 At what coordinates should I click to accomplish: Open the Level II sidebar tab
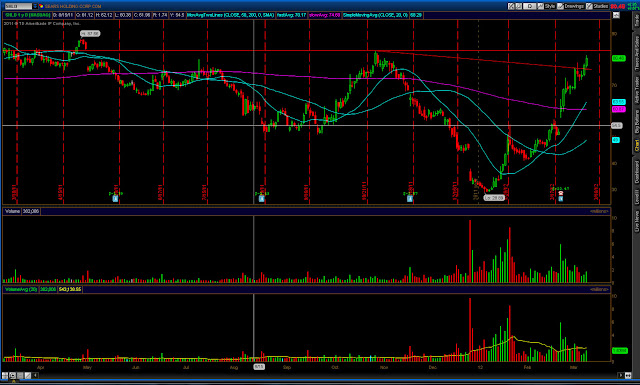click(x=636, y=196)
